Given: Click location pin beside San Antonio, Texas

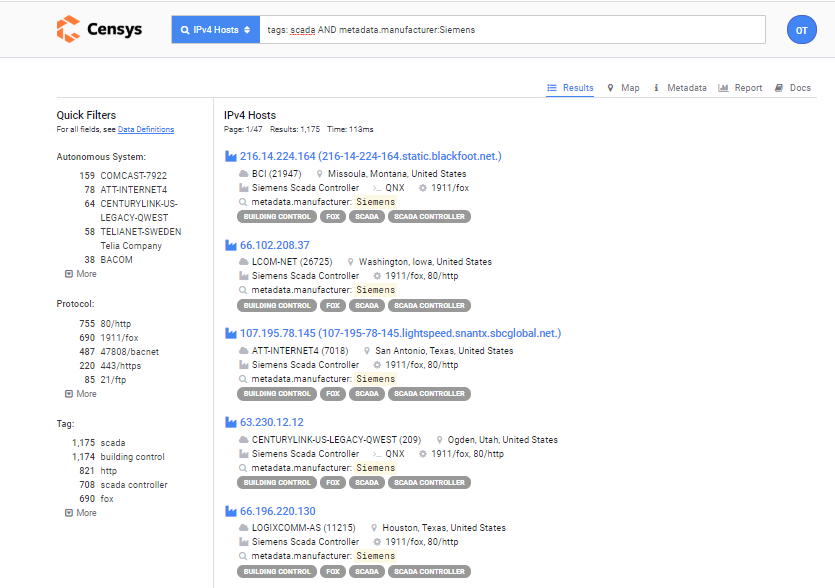Looking at the screenshot, I should [x=367, y=350].
